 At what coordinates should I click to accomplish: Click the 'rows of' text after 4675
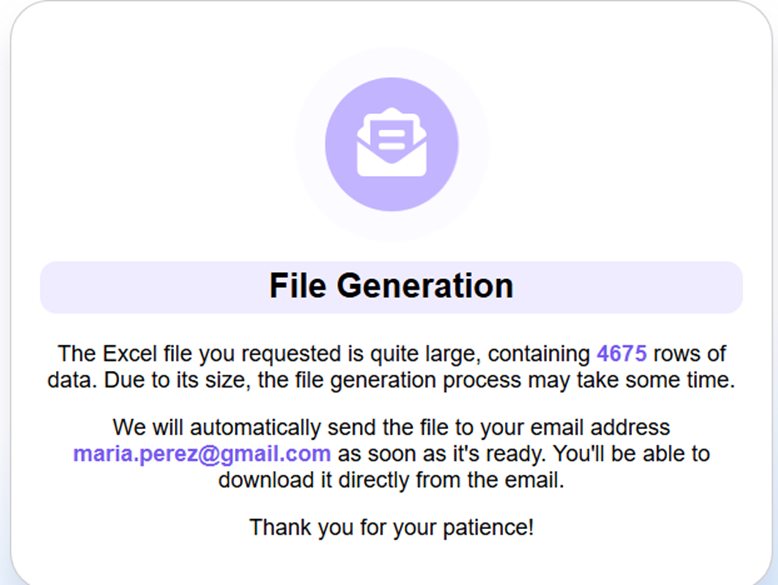click(689, 354)
